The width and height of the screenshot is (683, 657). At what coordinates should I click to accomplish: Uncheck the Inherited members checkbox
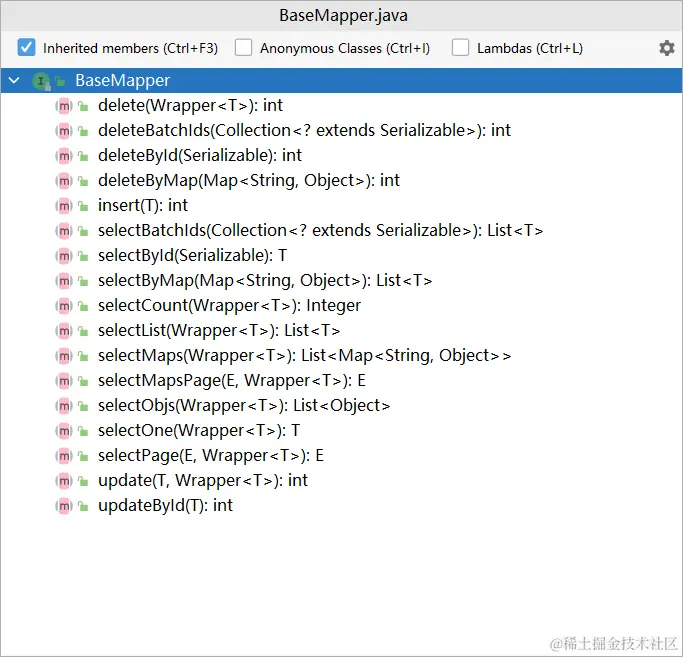click(26, 47)
